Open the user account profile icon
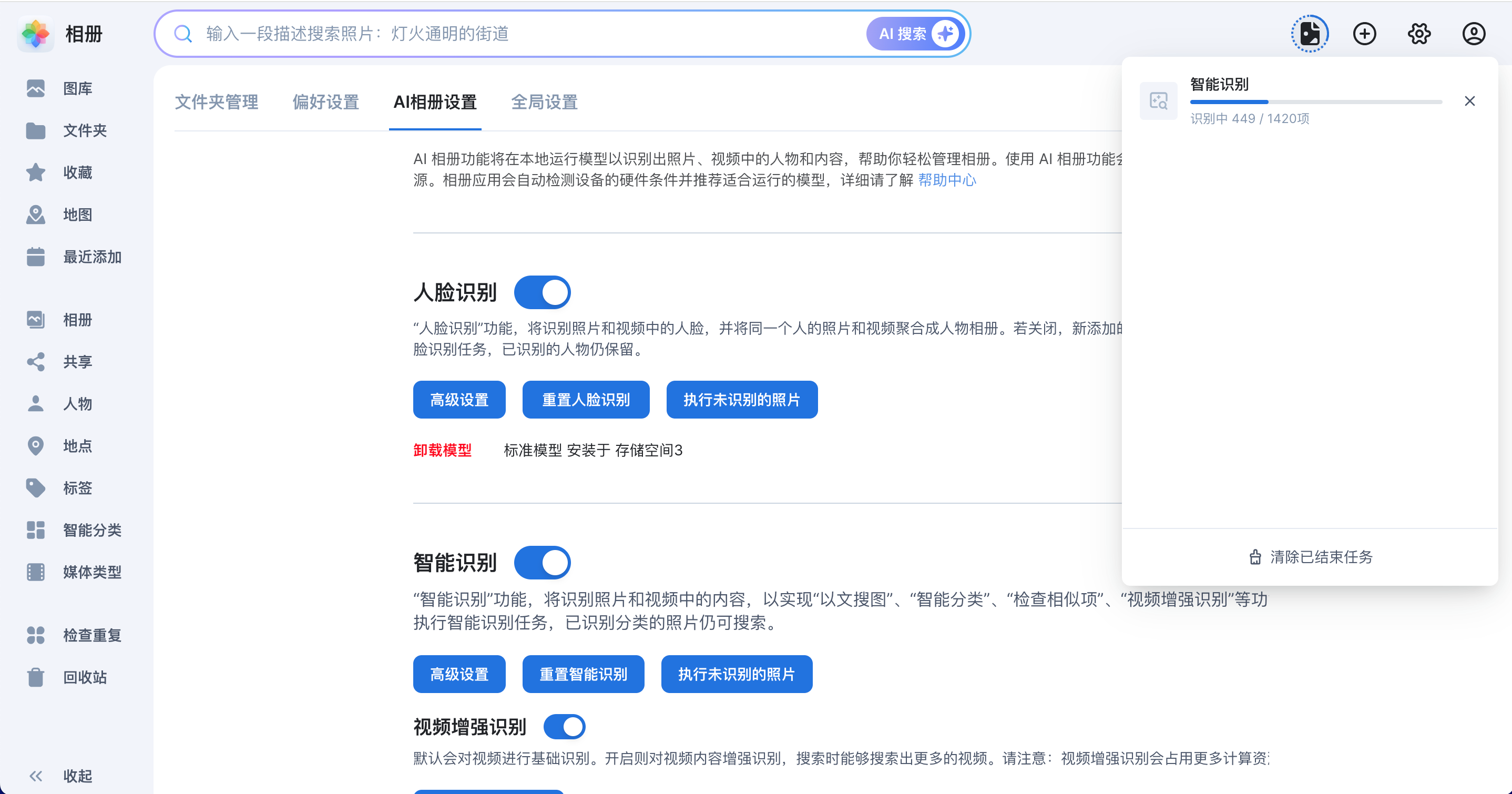 pyautogui.click(x=1473, y=34)
